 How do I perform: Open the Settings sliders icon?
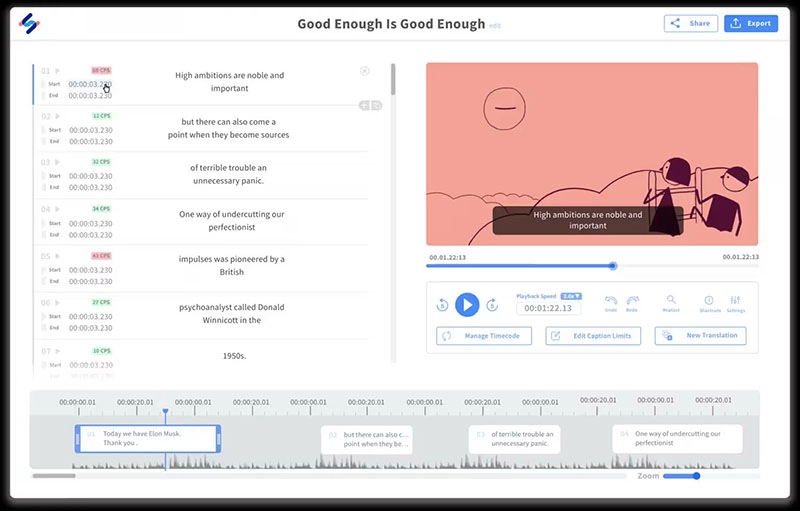tap(736, 300)
